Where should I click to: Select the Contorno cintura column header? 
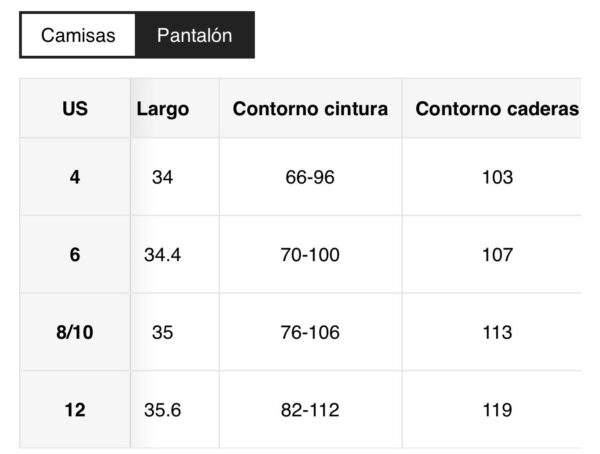point(310,108)
